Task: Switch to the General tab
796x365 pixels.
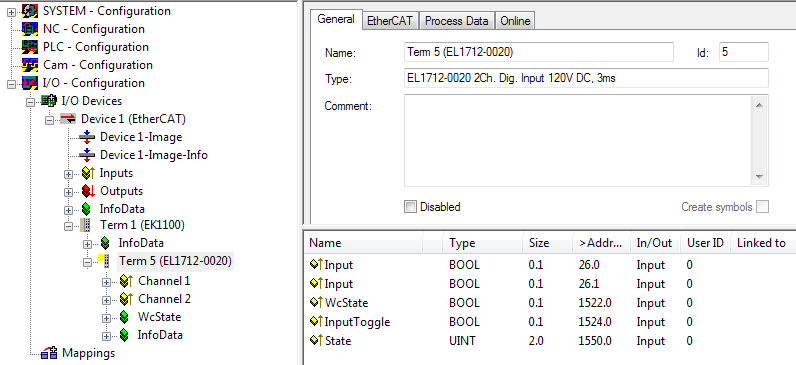Action: tap(336, 19)
